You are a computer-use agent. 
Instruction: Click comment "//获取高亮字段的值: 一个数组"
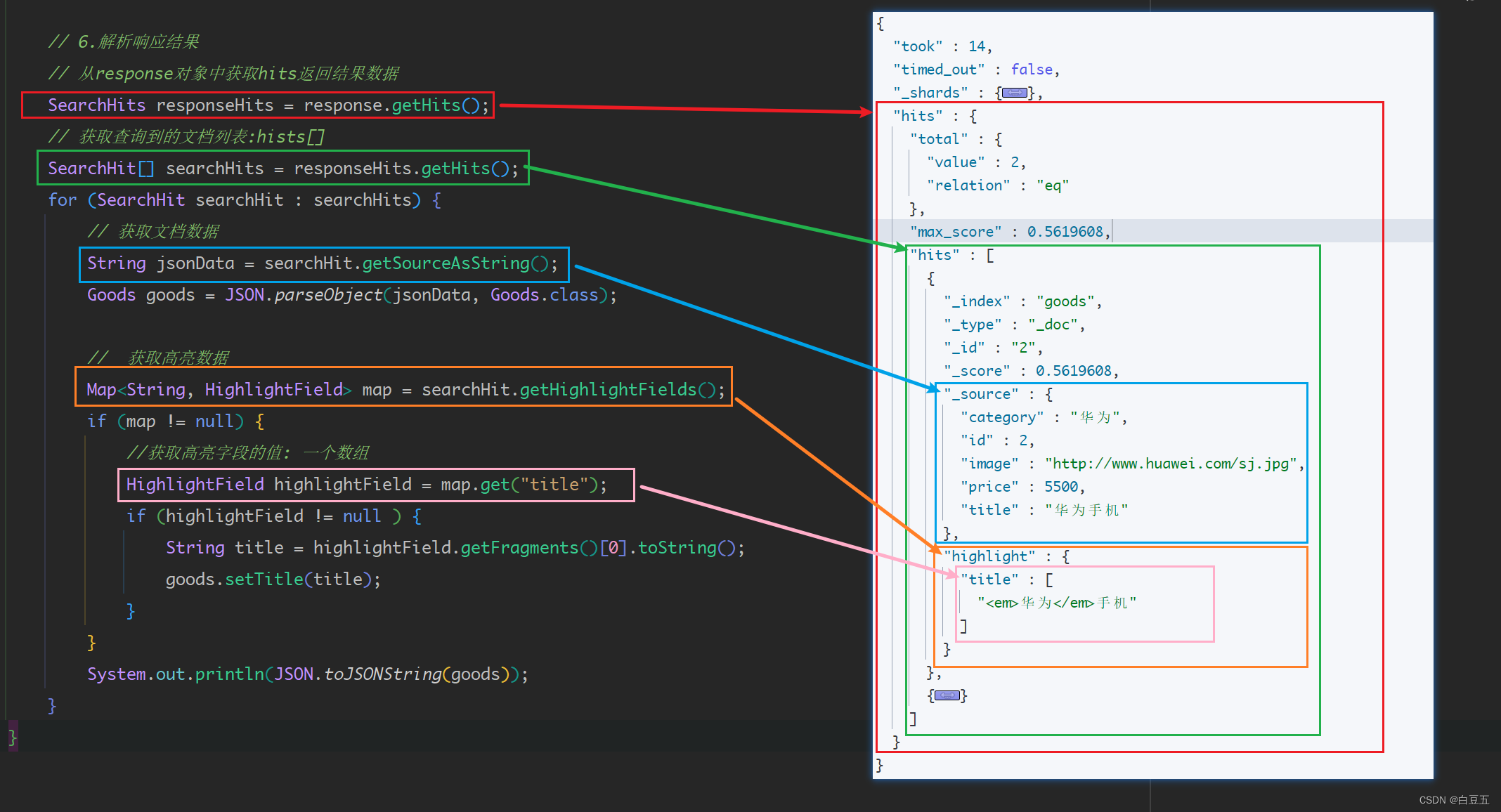click(248, 453)
